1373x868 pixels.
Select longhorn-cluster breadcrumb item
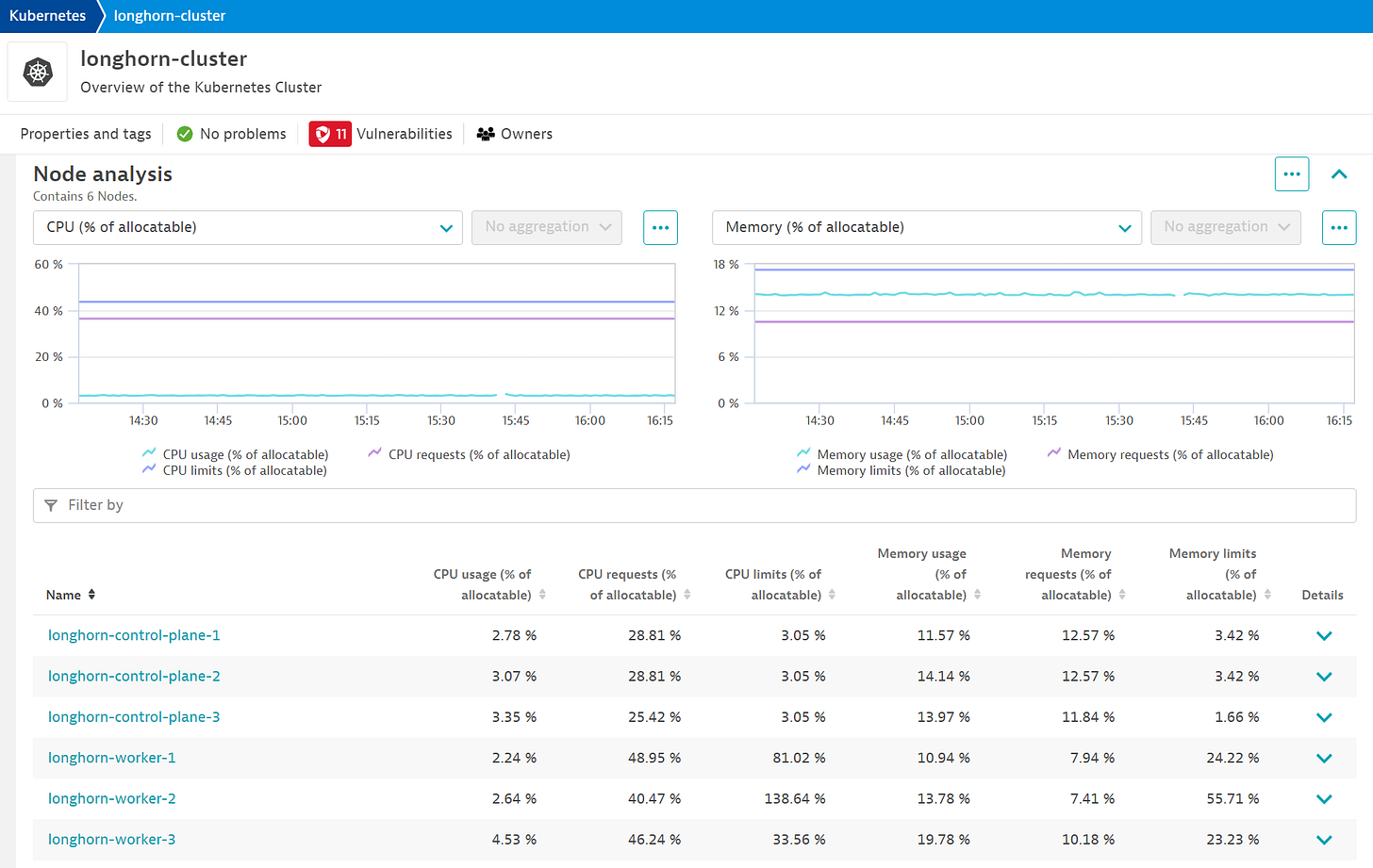pos(170,16)
